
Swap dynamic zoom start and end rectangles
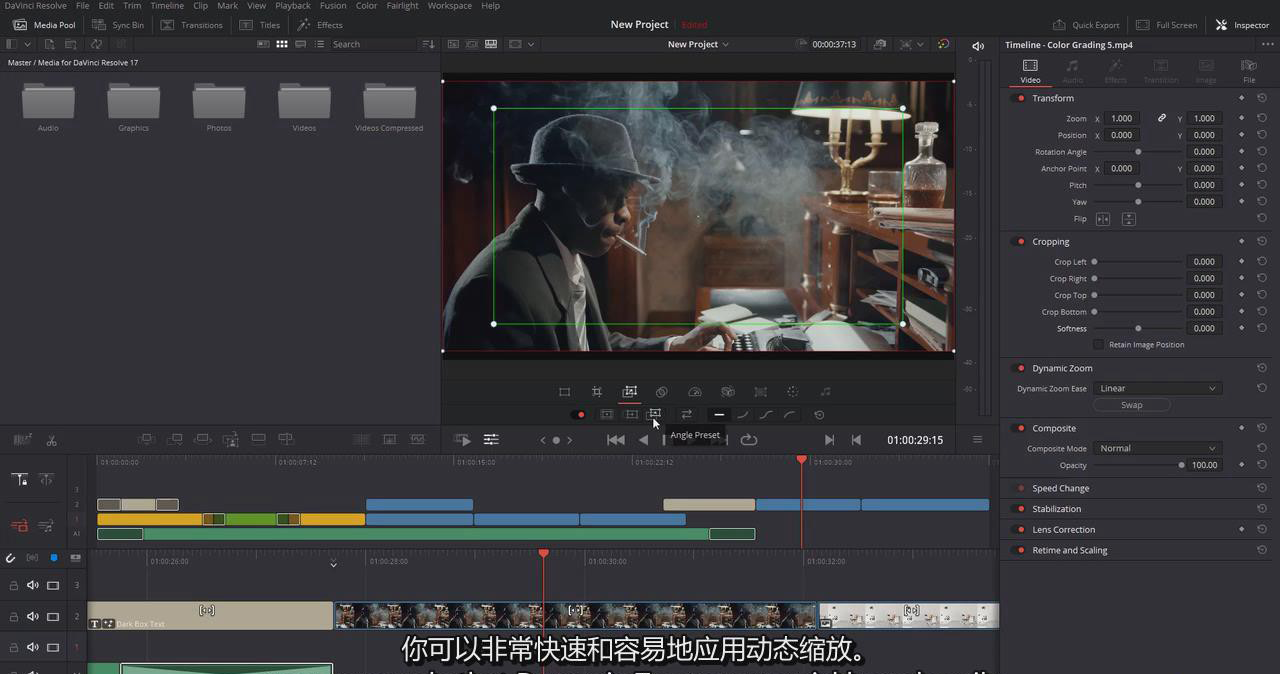pyautogui.click(x=686, y=414)
